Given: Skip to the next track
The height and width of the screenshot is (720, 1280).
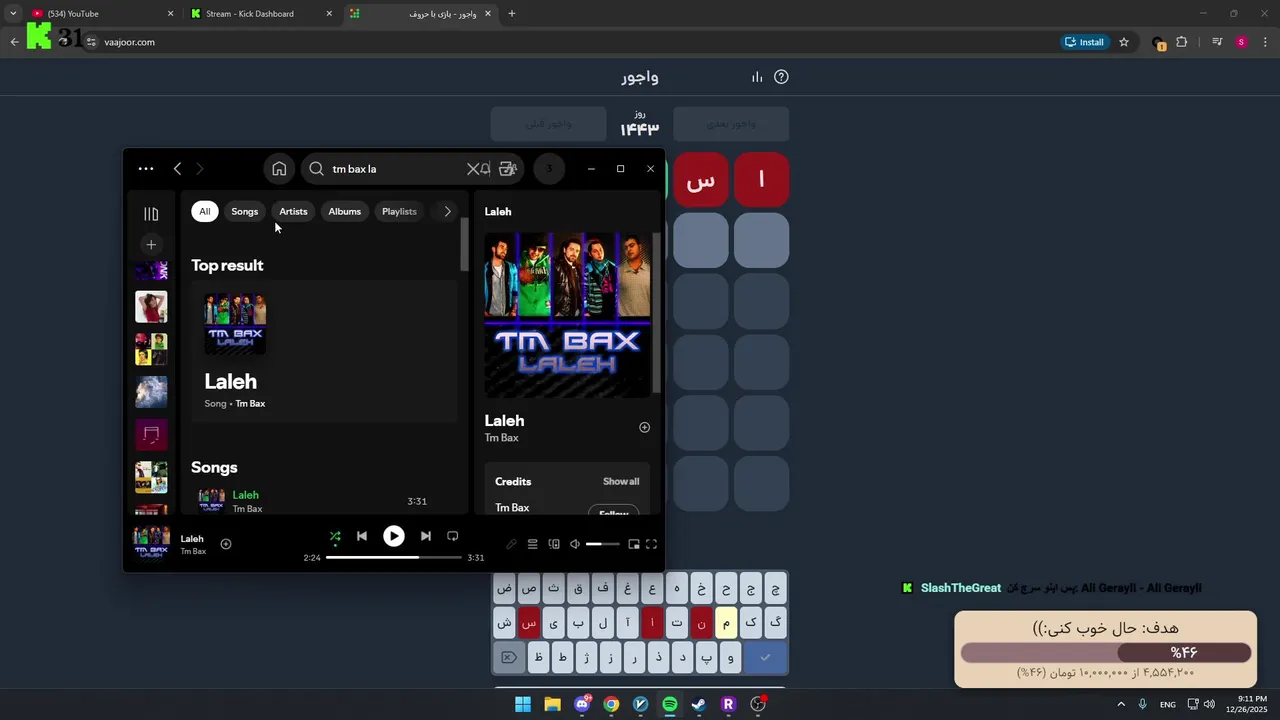Looking at the screenshot, I should [x=426, y=536].
